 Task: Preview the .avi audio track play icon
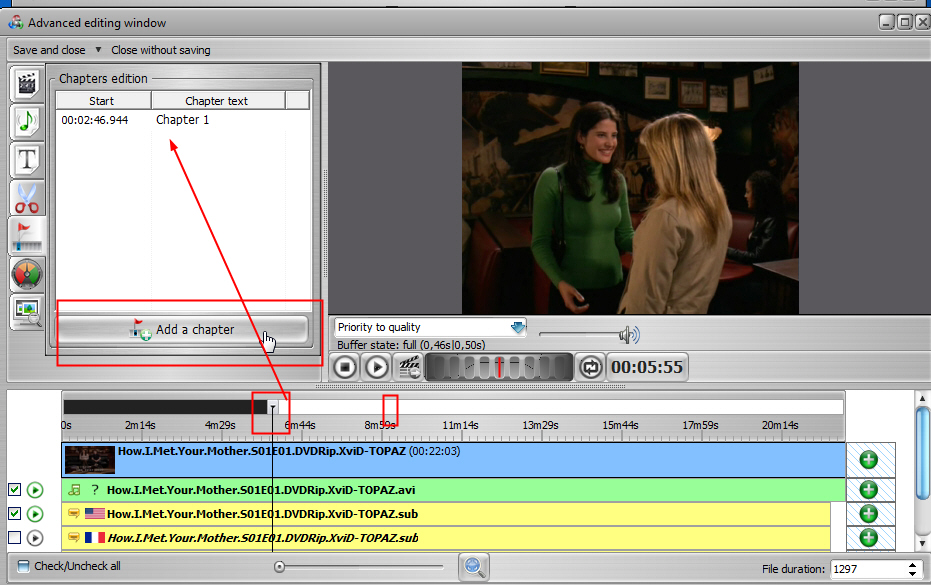35,490
